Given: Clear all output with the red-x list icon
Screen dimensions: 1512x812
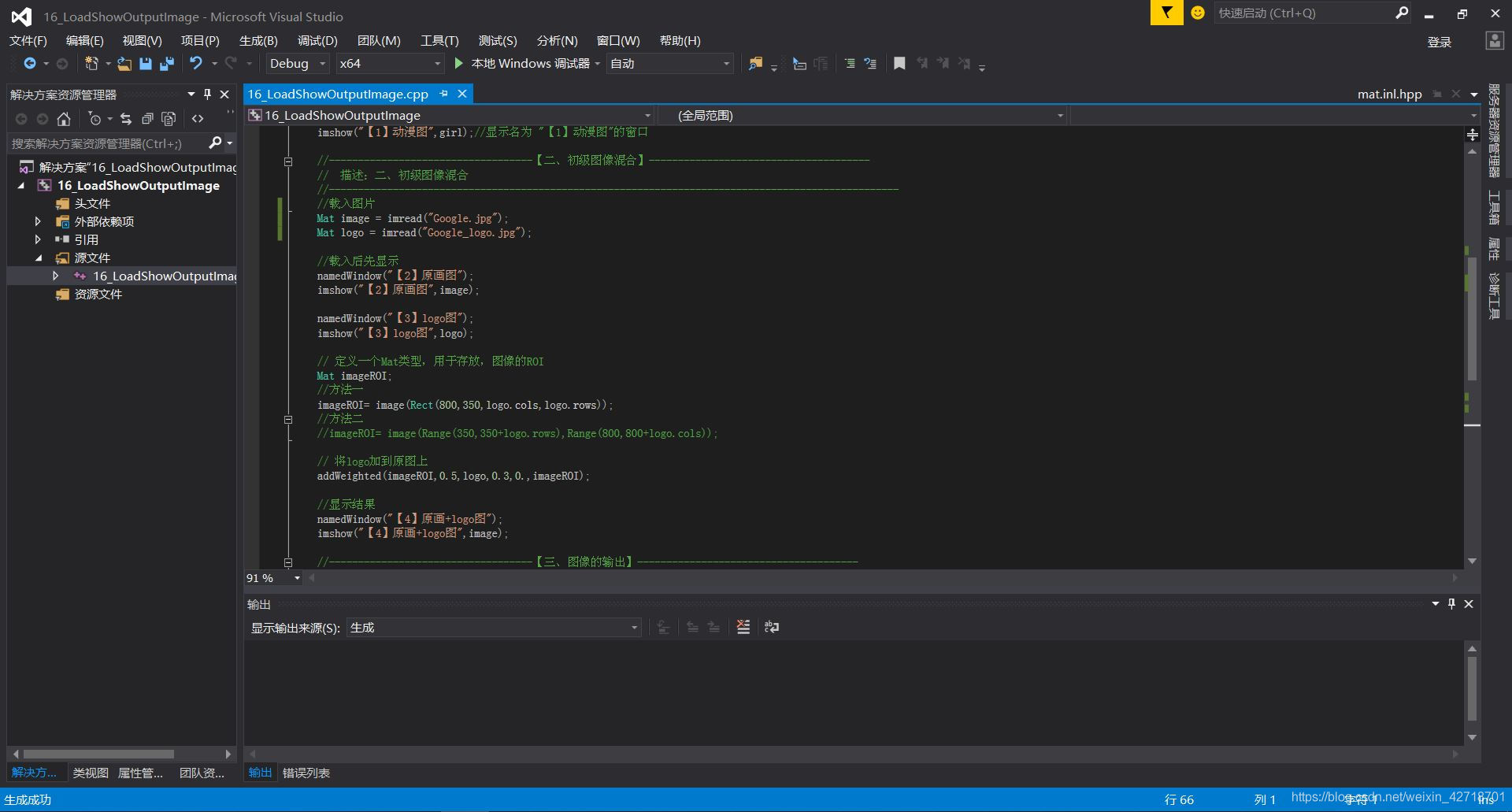Looking at the screenshot, I should tap(743, 627).
